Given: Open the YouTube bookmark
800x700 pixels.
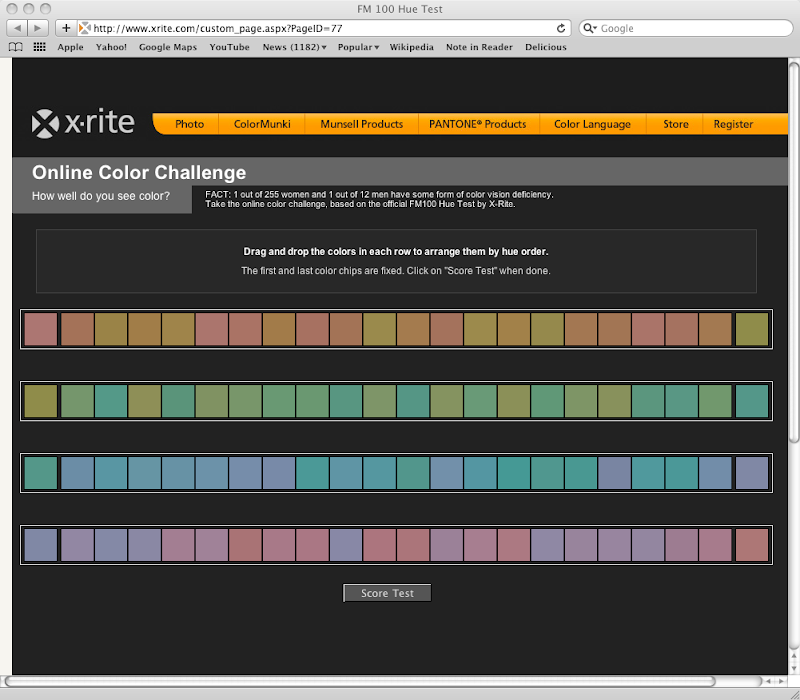Looking at the screenshot, I should [x=230, y=47].
